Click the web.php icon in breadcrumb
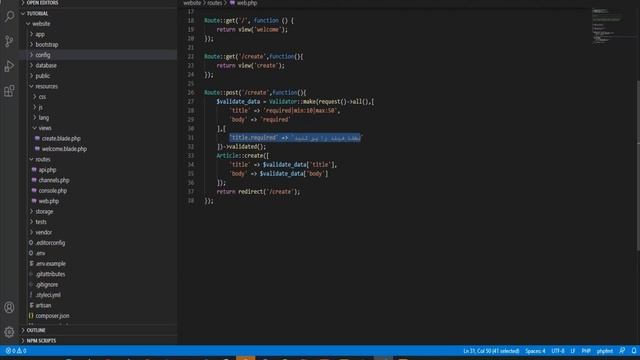Viewport: 640px width, 360px height. [232, 3]
